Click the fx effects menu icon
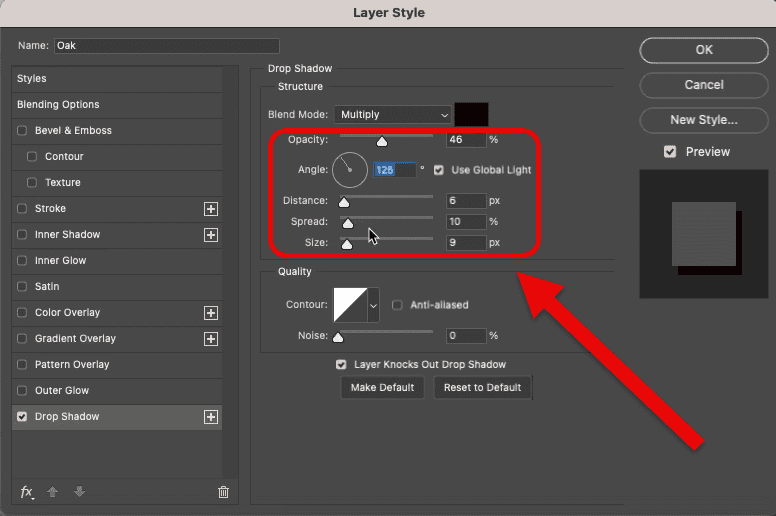 (27, 492)
